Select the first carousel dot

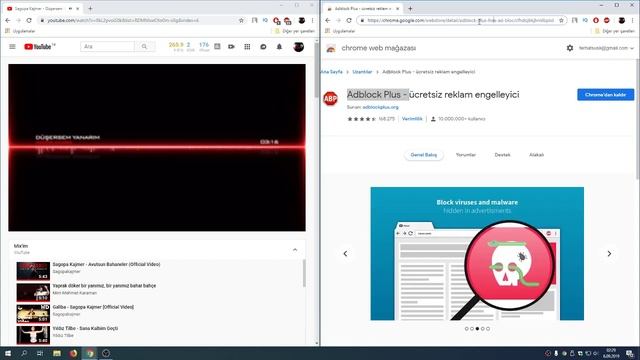(467, 329)
